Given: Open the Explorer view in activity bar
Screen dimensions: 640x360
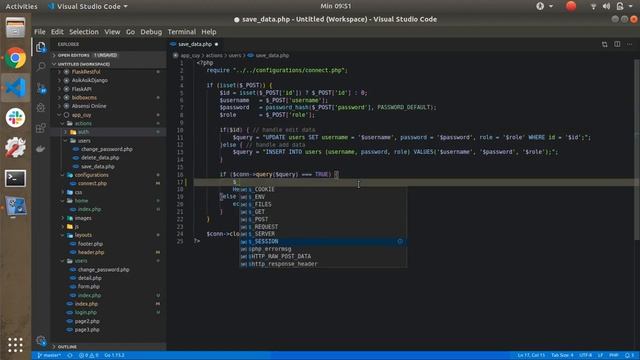Looking at the screenshot, I should (41, 47).
